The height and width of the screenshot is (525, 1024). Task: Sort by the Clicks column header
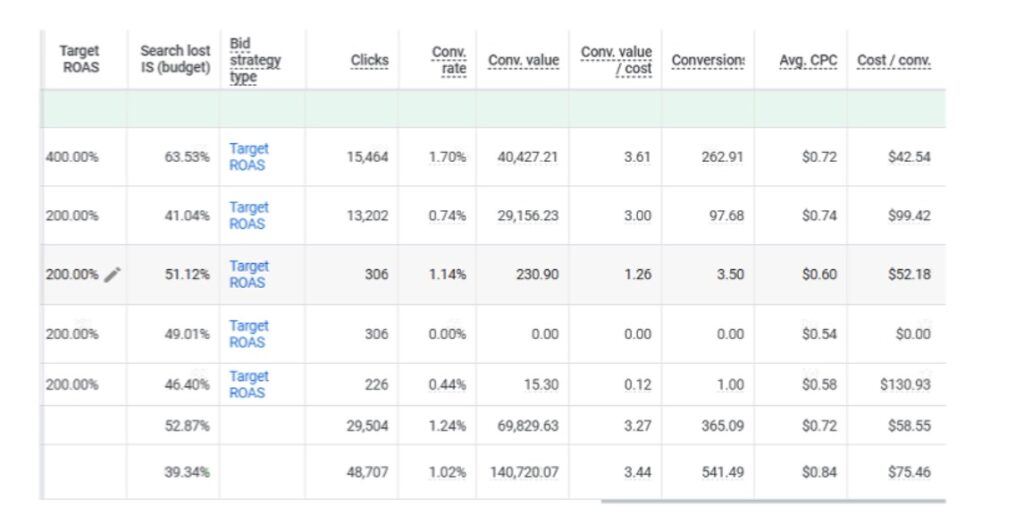(x=369, y=61)
